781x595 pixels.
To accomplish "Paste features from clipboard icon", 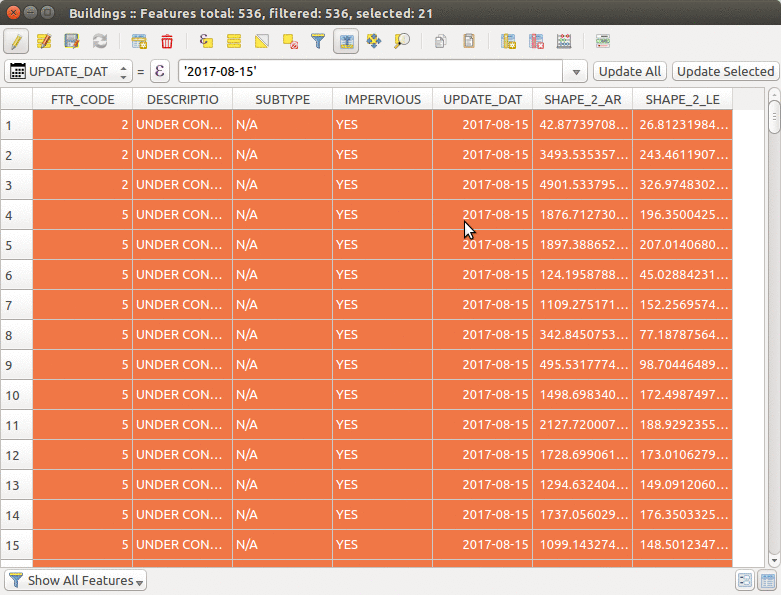I will click(x=469, y=41).
